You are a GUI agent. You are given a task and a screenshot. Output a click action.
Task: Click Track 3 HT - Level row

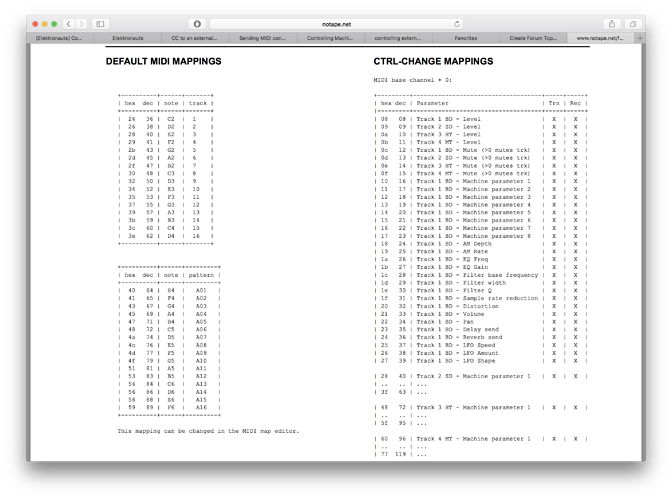(481, 135)
